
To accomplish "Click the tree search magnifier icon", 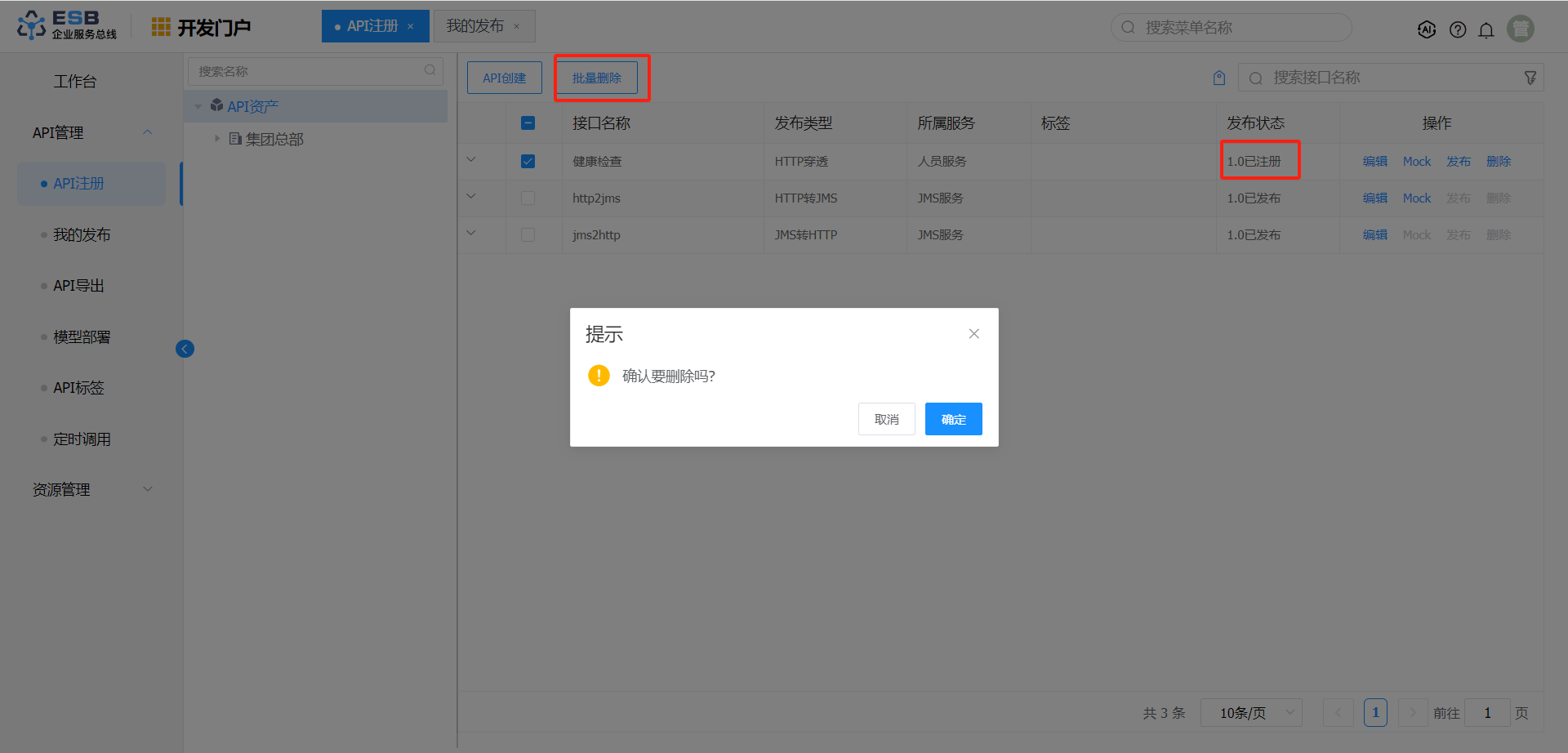I will [430, 71].
